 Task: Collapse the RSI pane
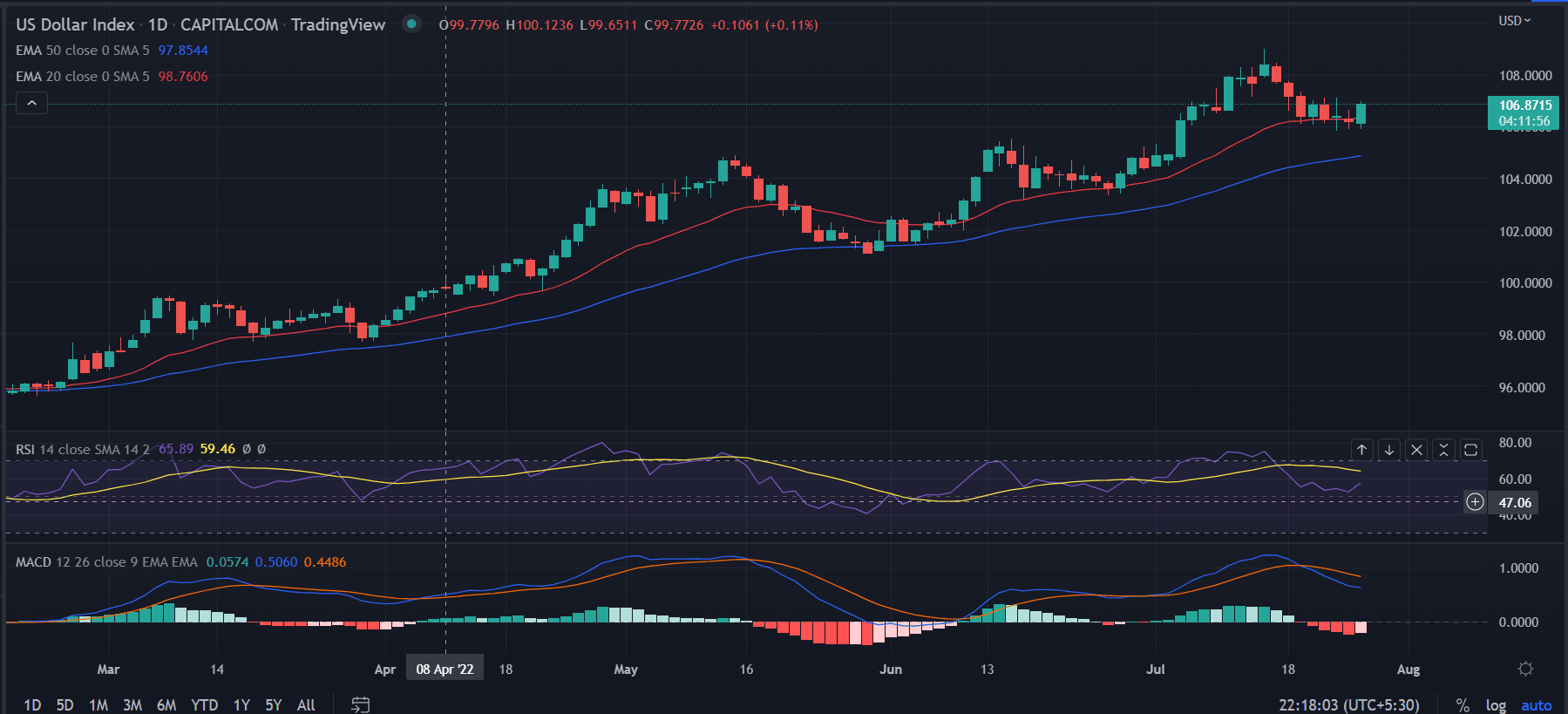(x=1443, y=450)
